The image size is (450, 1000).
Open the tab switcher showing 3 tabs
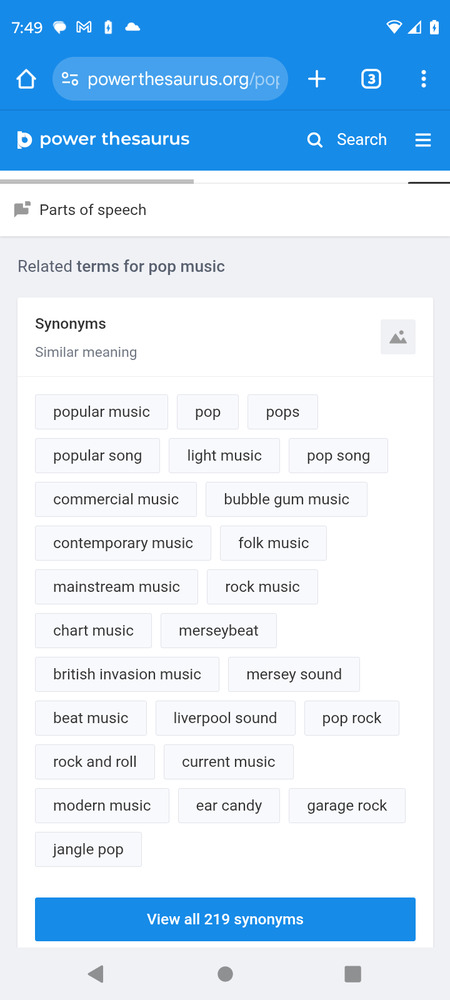[371, 79]
